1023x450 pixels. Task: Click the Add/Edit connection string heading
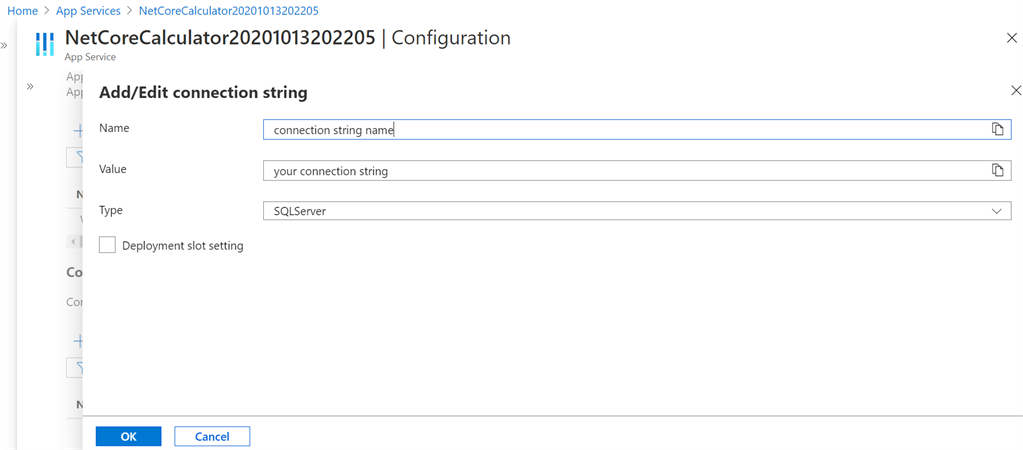tap(203, 93)
